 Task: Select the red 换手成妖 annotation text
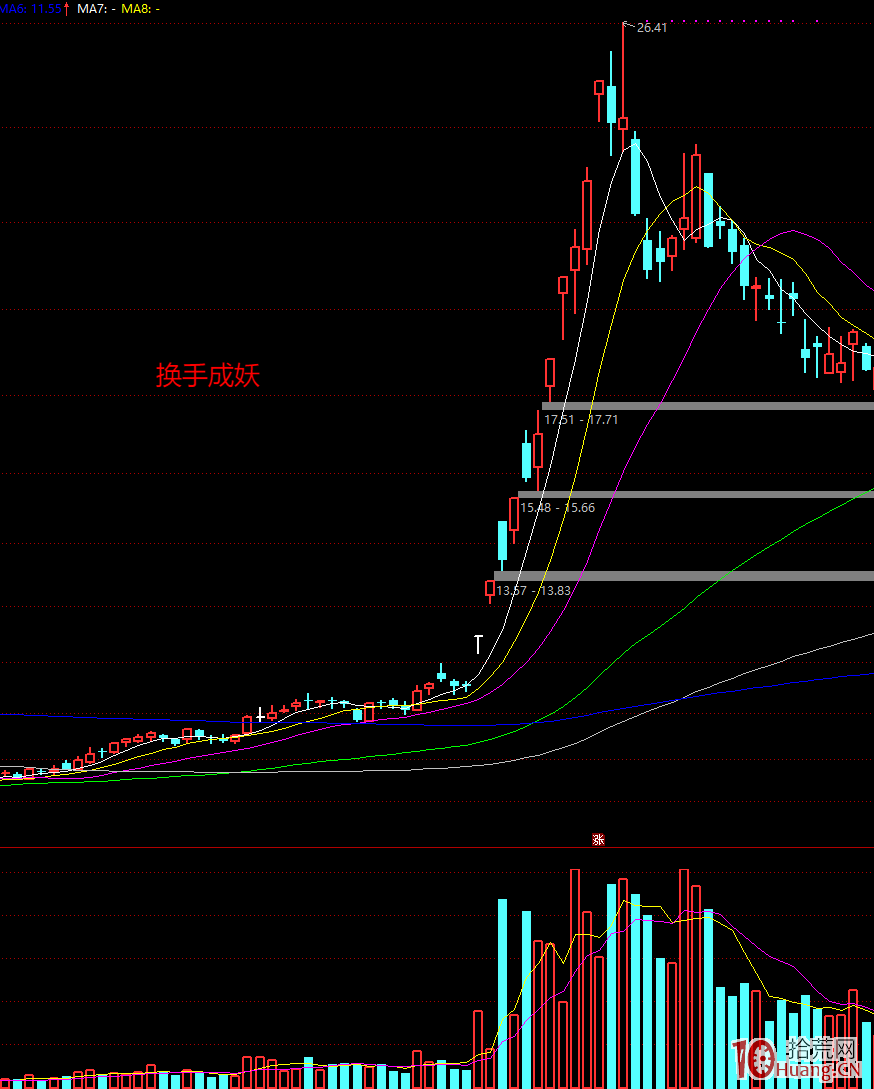pos(208,376)
